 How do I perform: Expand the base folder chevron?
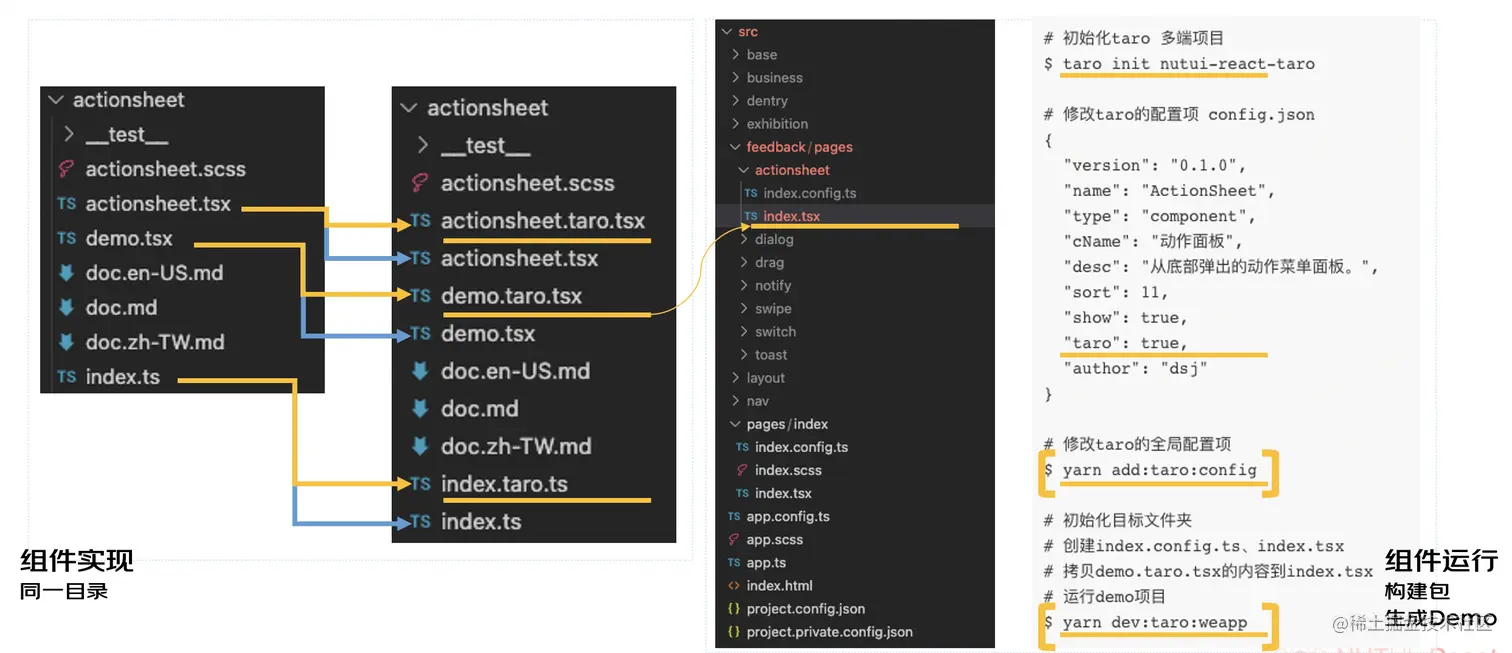click(736, 55)
